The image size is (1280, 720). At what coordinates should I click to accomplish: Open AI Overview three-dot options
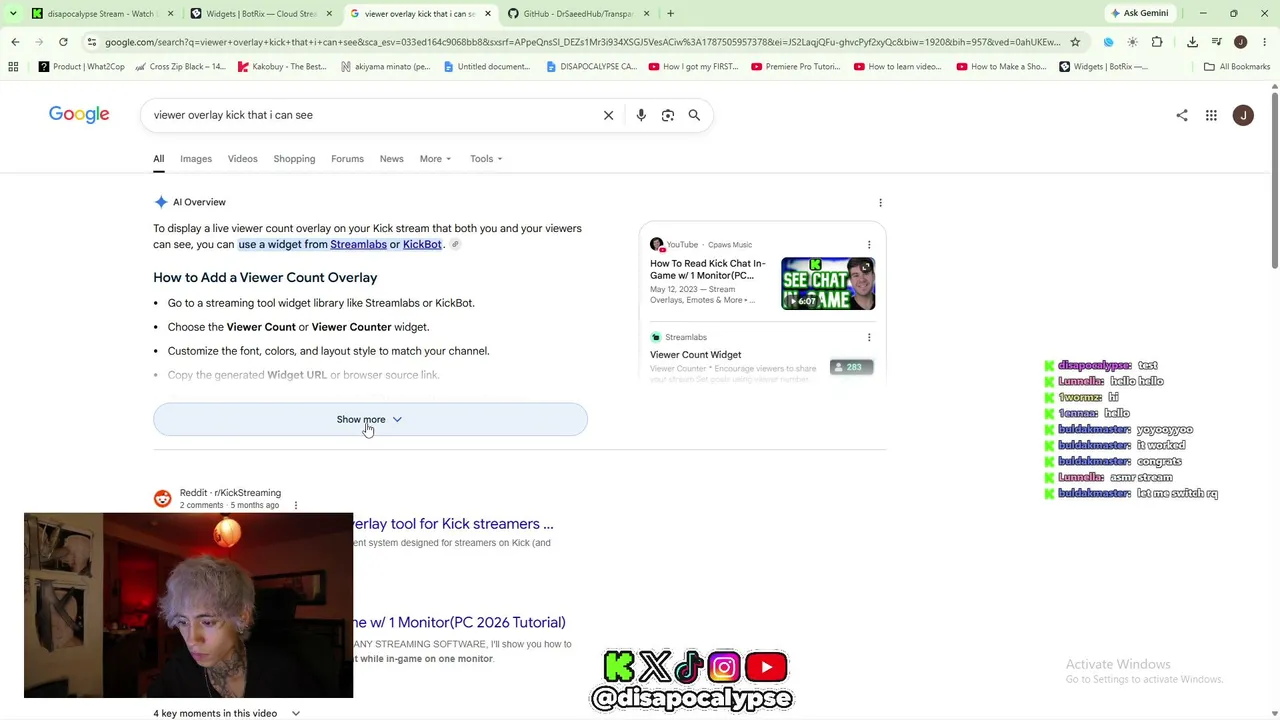880,203
